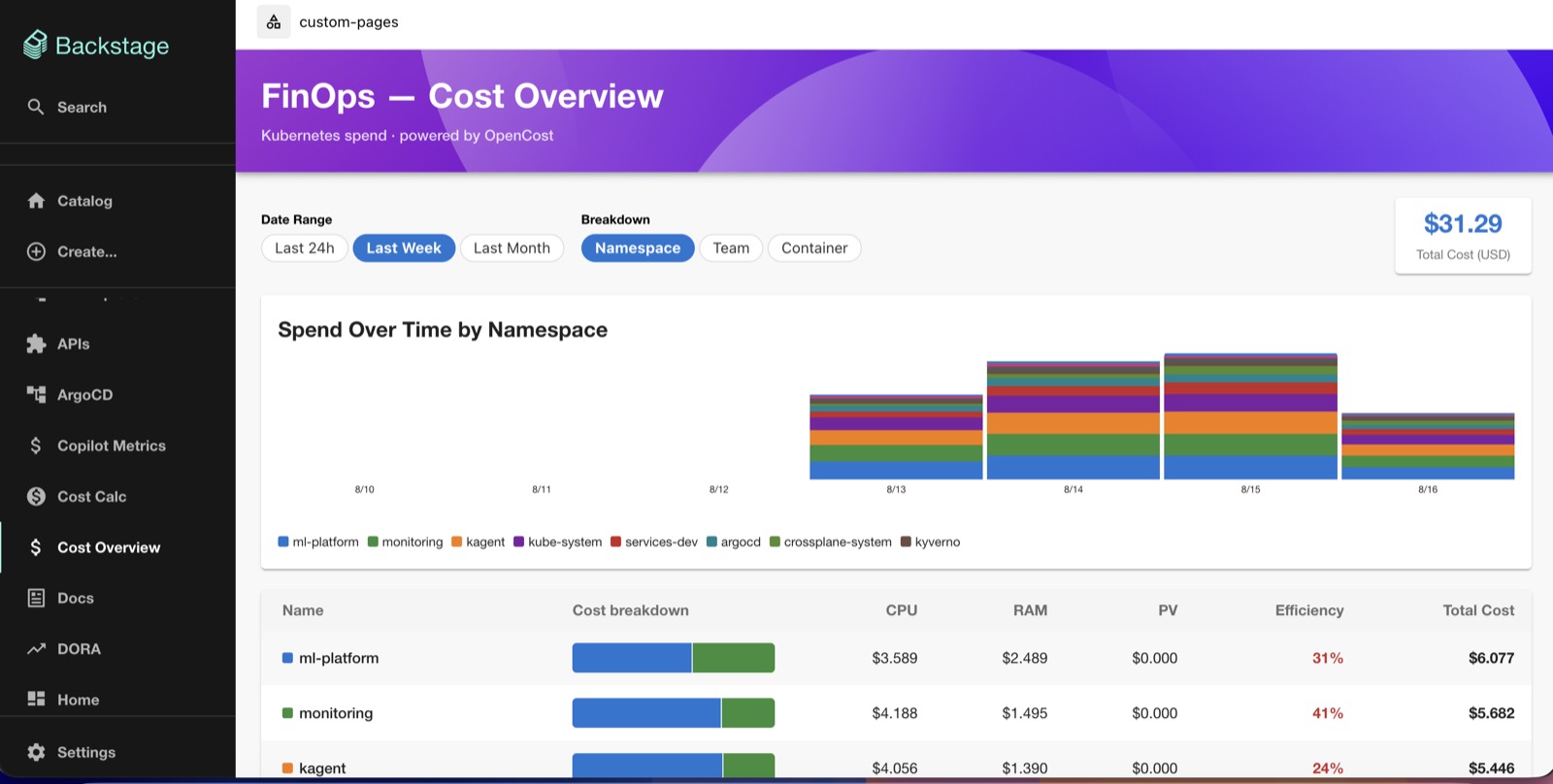The height and width of the screenshot is (784, 1553).
Task: Click the ArgoCD label in sidebar
Action: pos(84,395)
